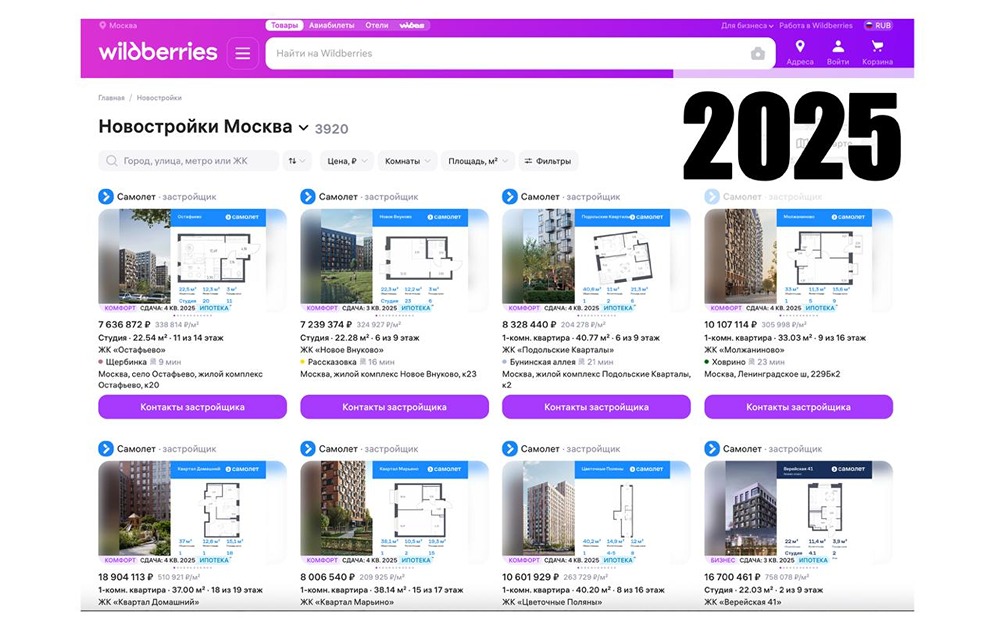Select the Товары tab
The image size is (1000, 618).
coord(284,26)
